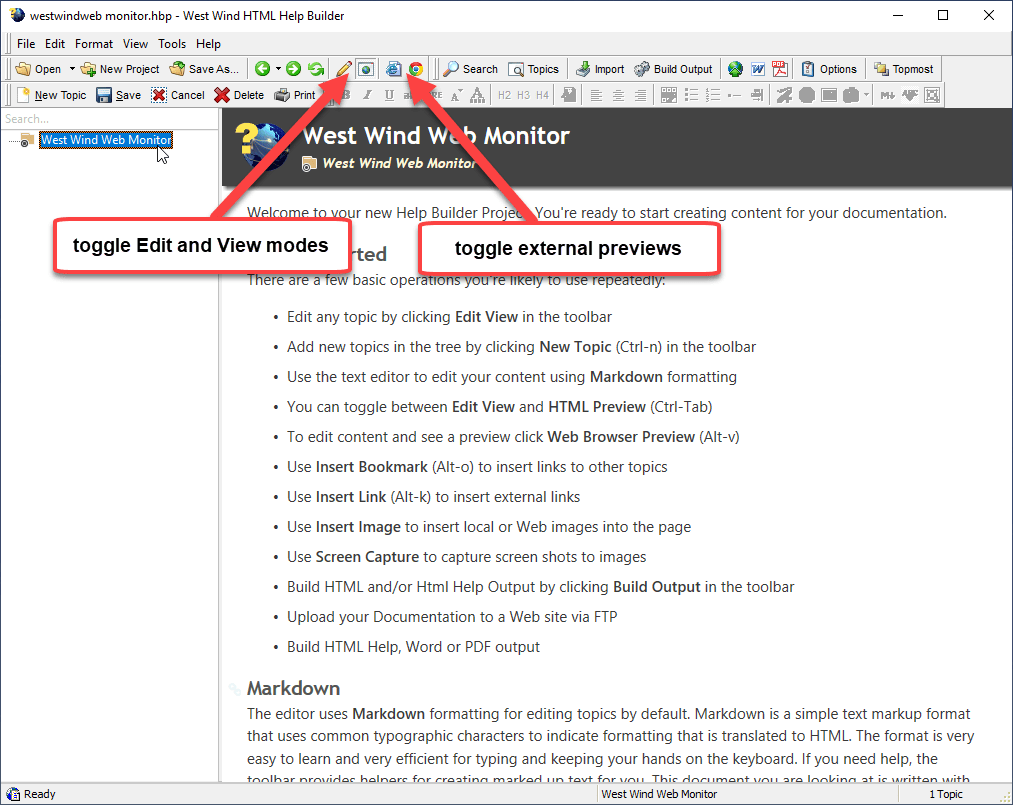The width and height of the screenshot is (1013, 805).
Task: Apply underline formatting
Action: (x=389, y=95)
